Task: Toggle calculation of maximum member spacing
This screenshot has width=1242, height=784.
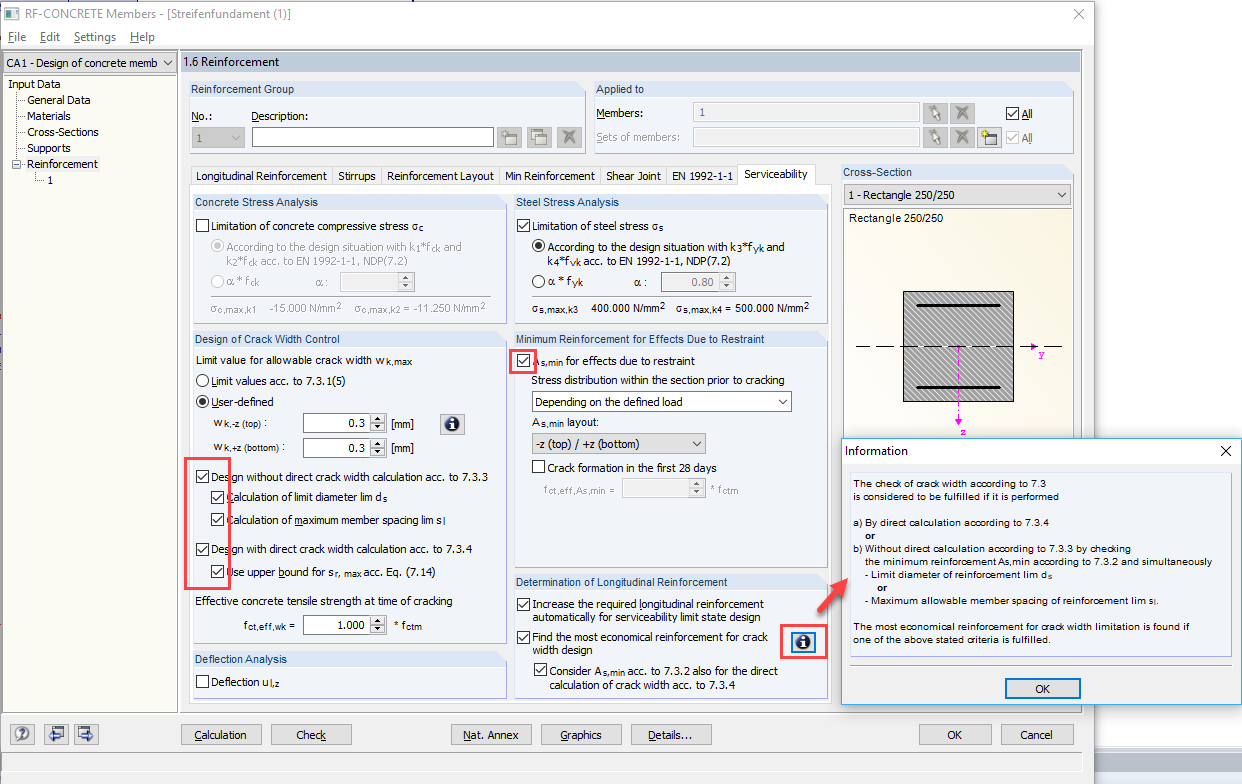Action: click(219, 520)
